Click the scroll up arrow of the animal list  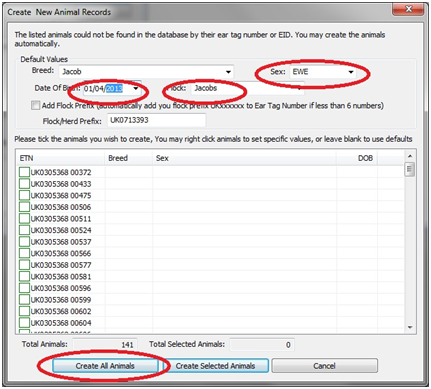[x=410, y=156]
